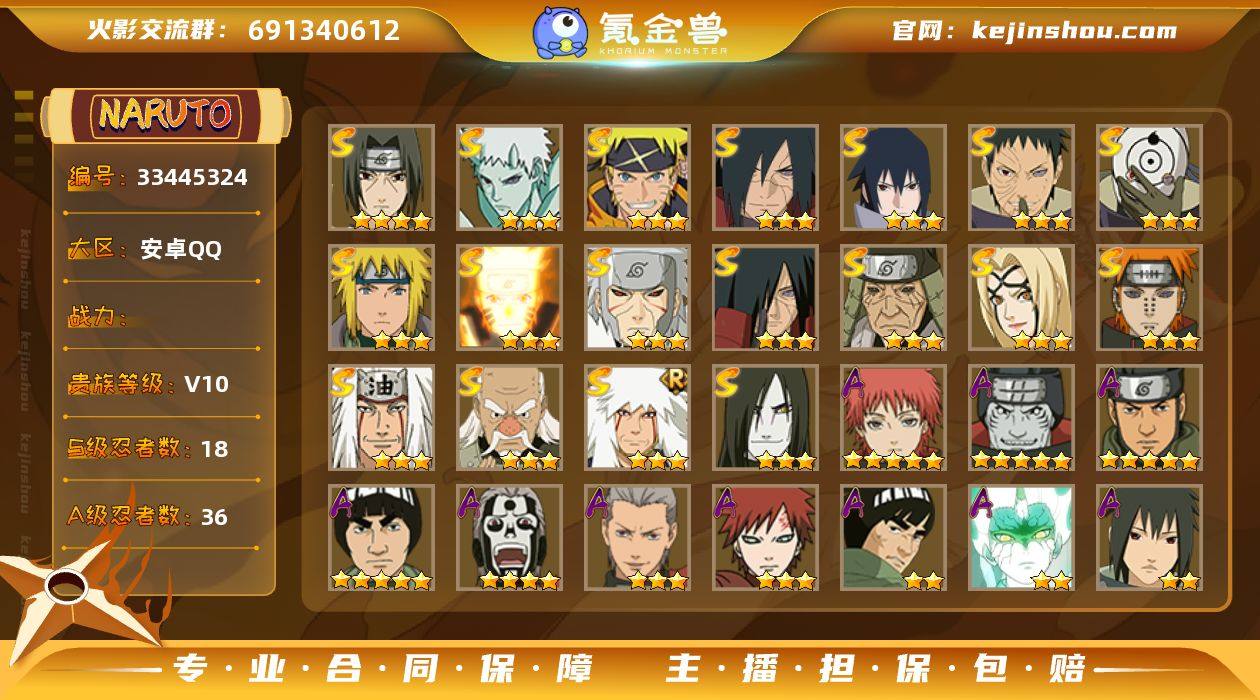The width and height of the screenshot is (1260, 700).
Task: Select blonde Tsunade ninja portrait
Action: click(x=1021, y=298)
